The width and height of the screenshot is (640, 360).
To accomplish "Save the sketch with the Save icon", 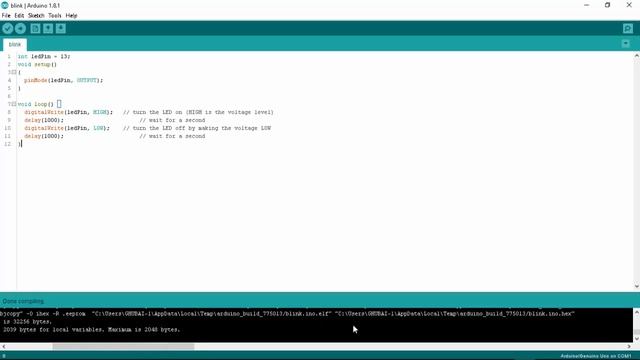I will point(61,29).
